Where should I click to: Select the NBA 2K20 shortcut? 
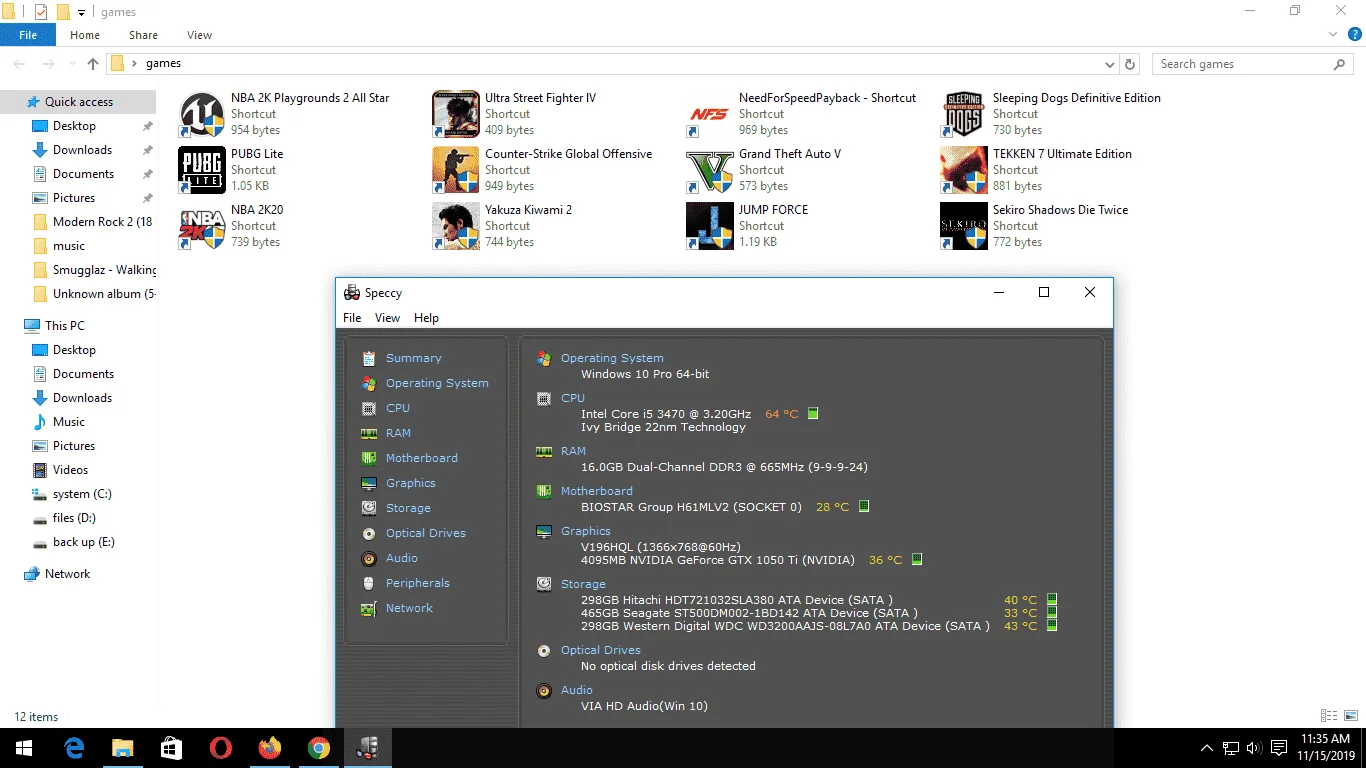232,226
